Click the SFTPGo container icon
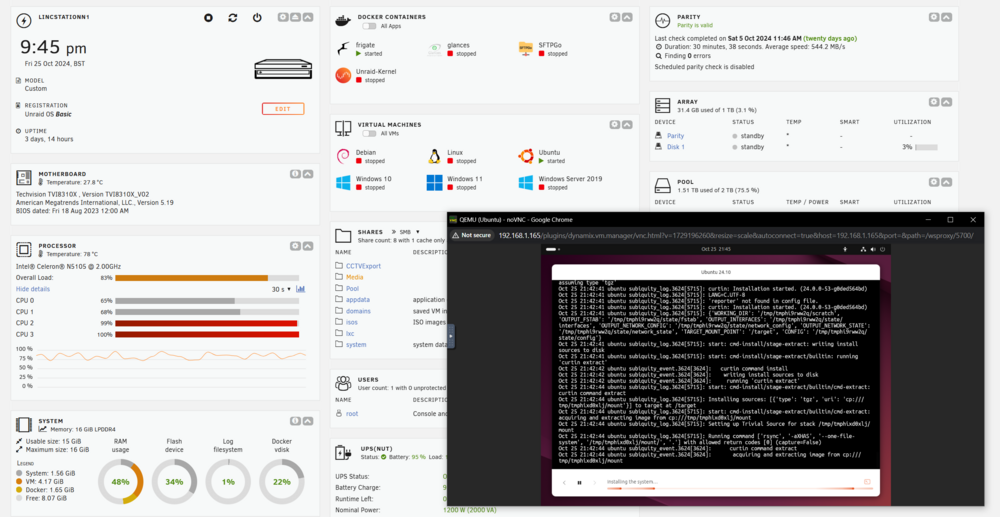This screenshot has width=1000, height=517. tap(526, 49)
